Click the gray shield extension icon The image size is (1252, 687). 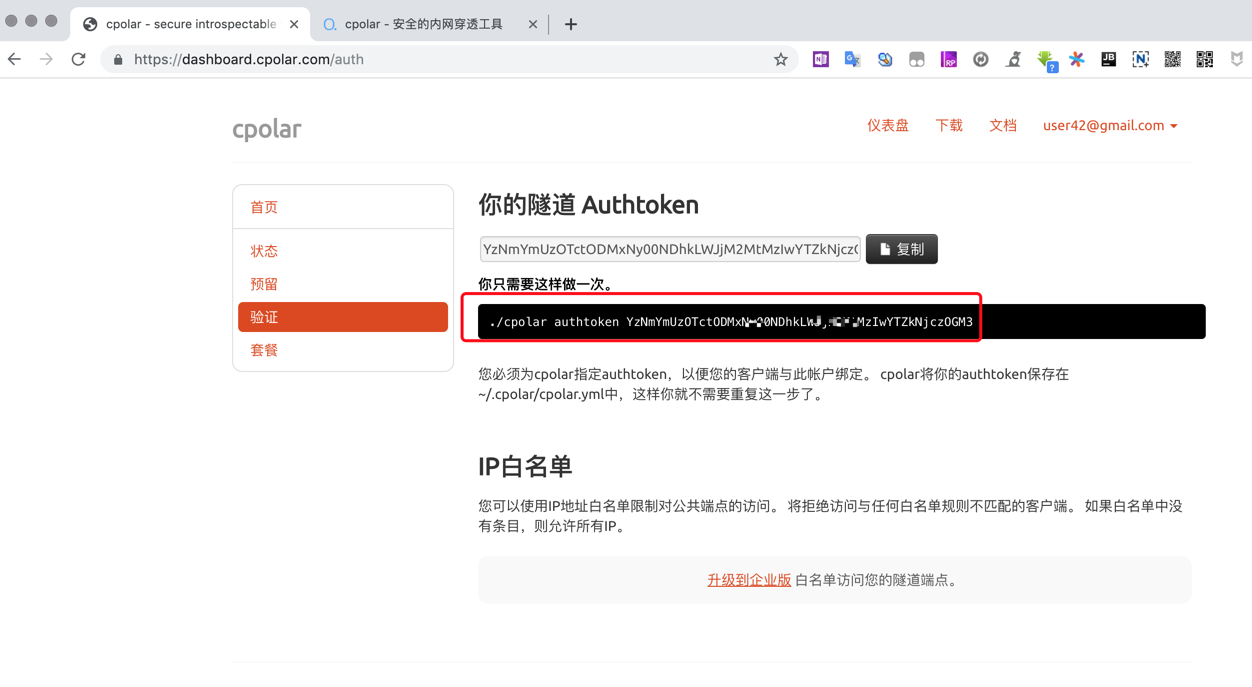click(1237, 60)
